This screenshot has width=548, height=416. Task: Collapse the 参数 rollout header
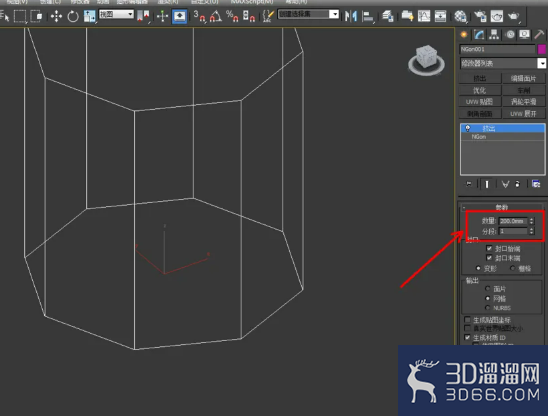coord(502,207)
